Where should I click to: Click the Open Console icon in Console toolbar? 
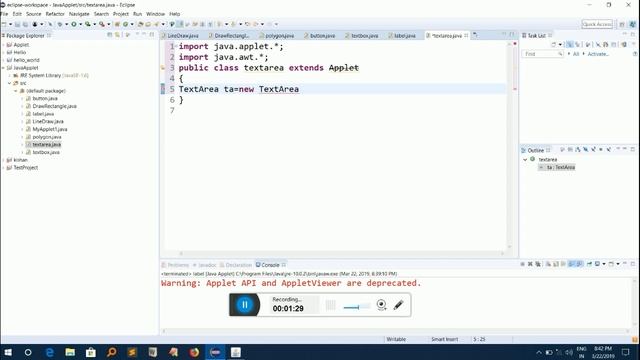611,264
